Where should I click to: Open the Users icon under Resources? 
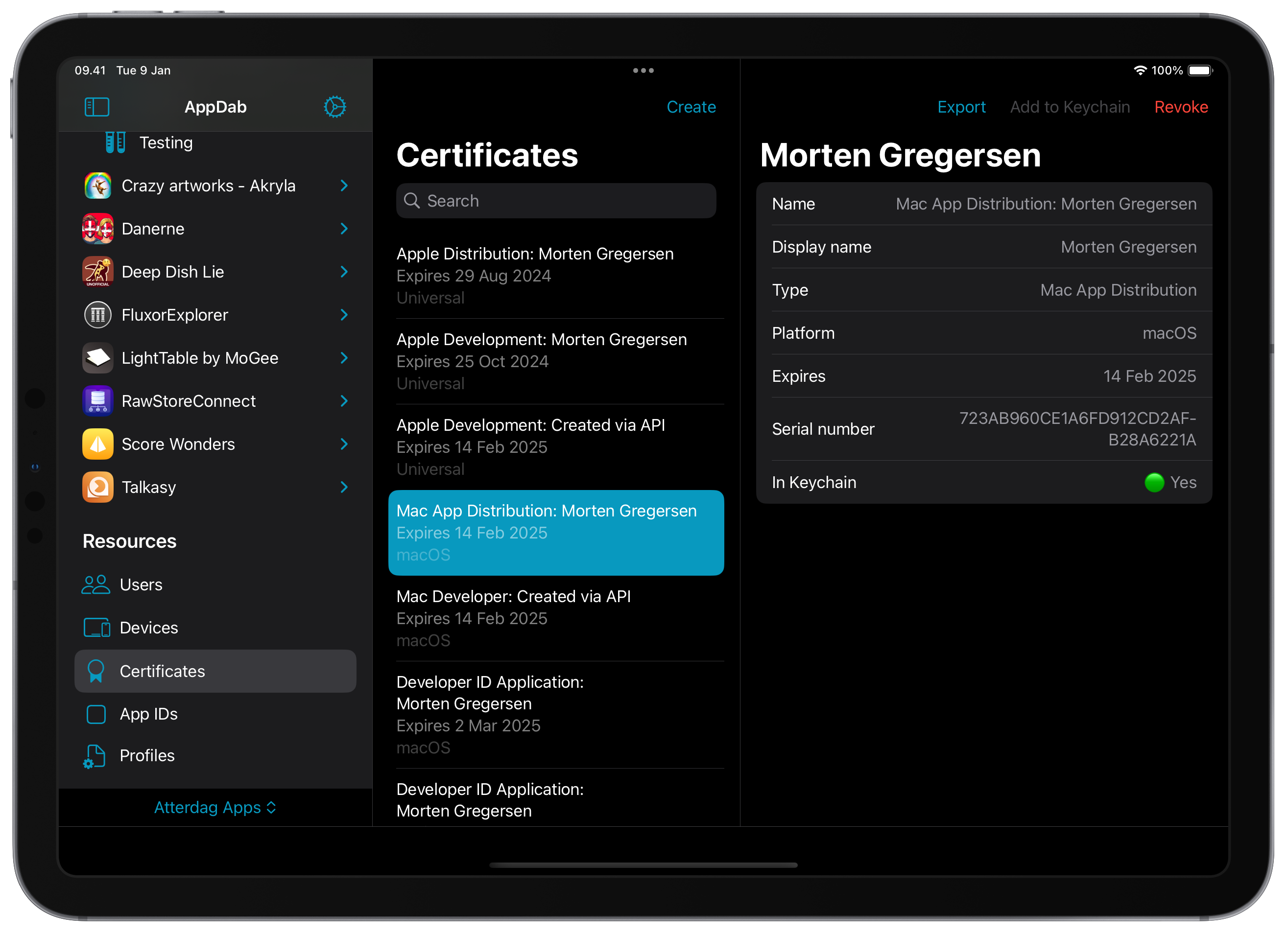pyautogui.click(x=95, y=584)
